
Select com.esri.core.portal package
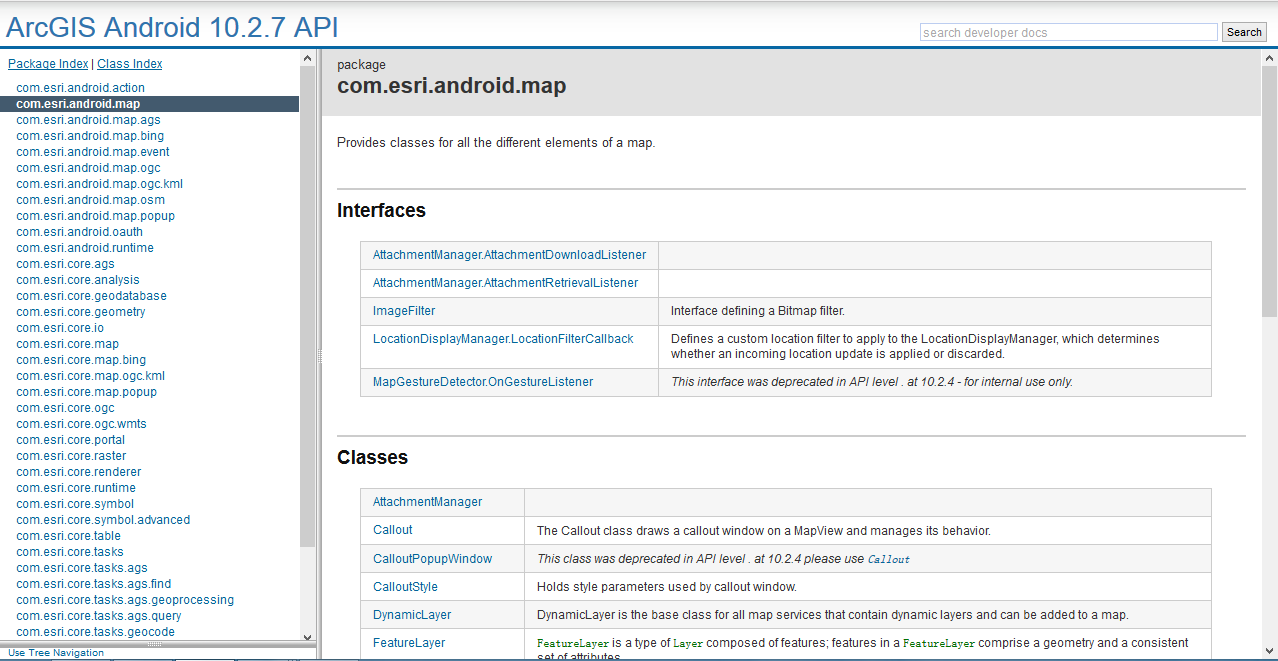[x=70, y=440]
